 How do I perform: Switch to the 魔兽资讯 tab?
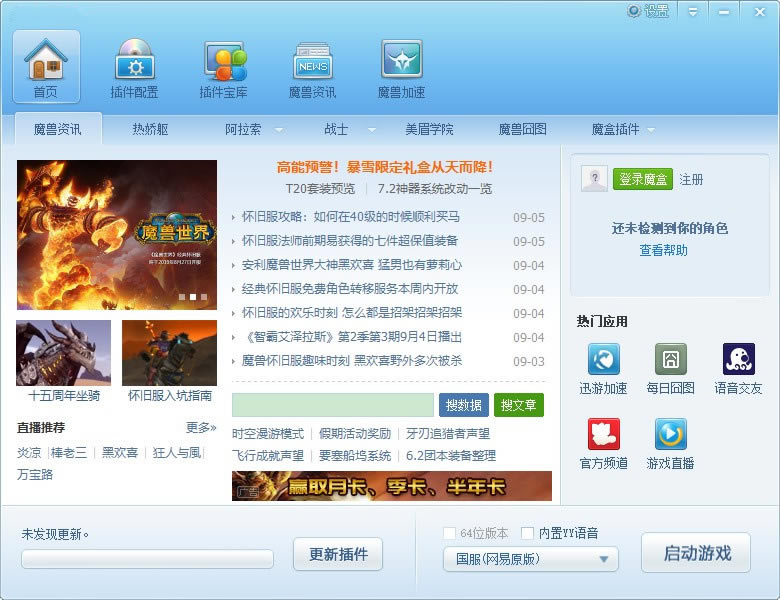click(58, 129)
